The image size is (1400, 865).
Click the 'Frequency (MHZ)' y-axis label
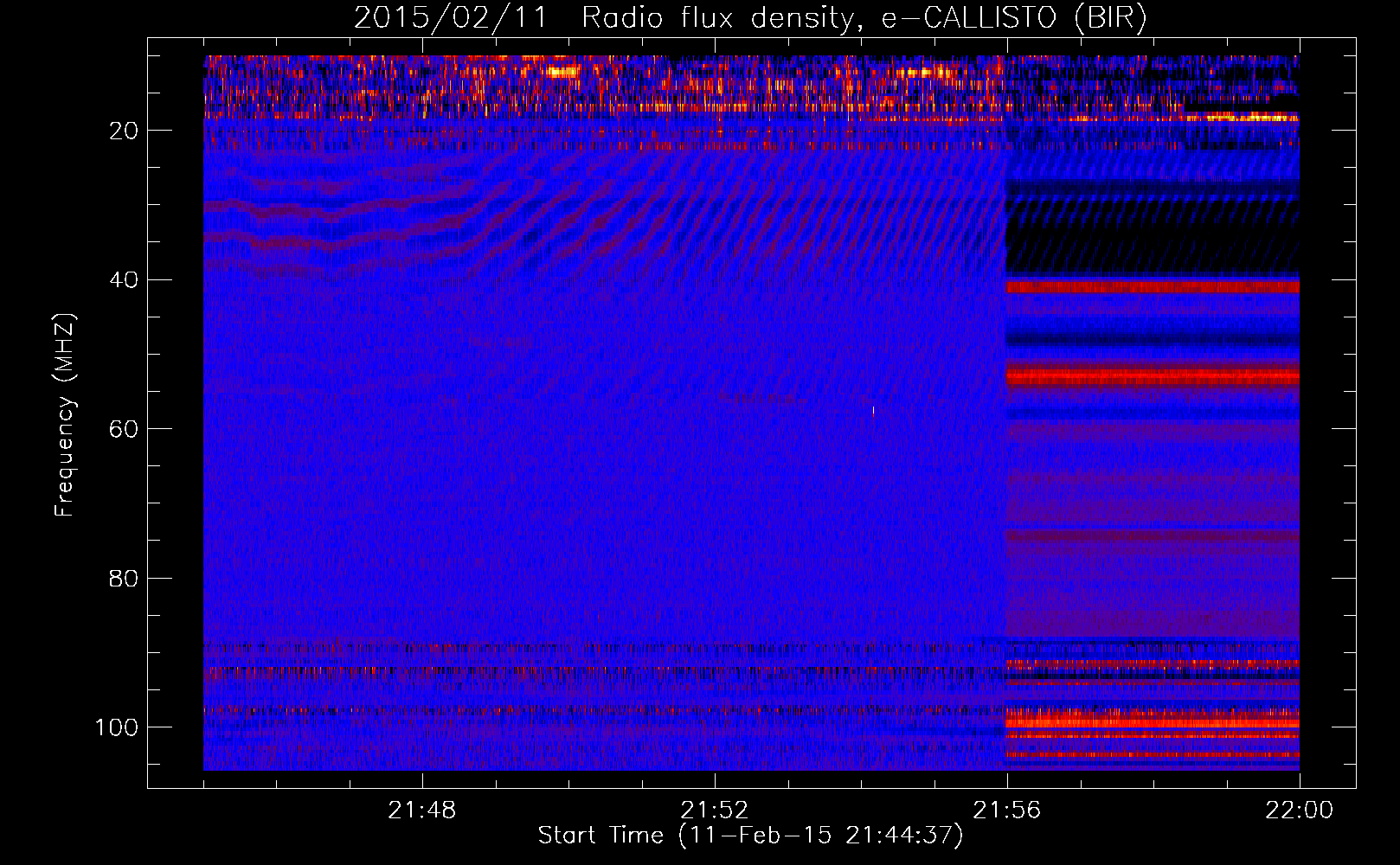[65, 414]
